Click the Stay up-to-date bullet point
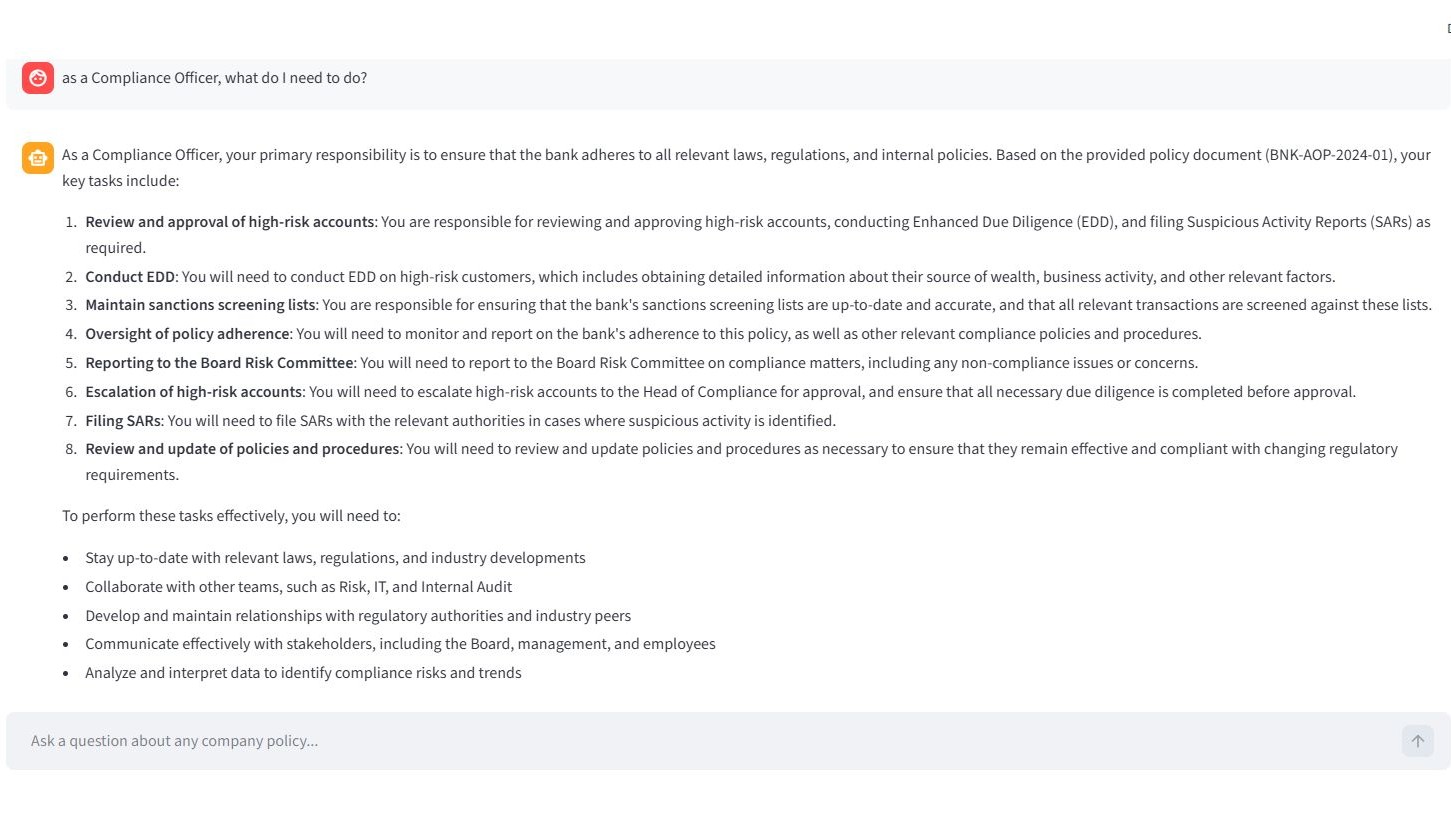This screenshot has height=820, width=1451. (x=335, y=557)
